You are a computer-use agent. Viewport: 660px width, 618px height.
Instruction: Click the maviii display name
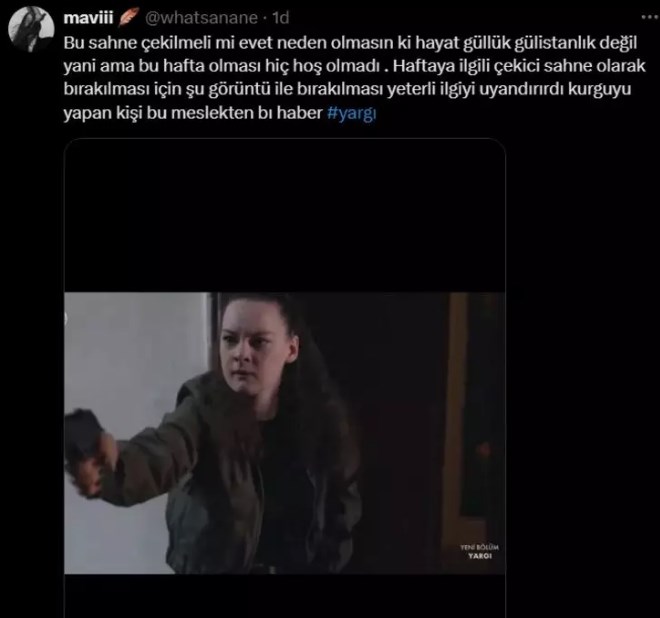pyautogui.click(x=88, y=18)
